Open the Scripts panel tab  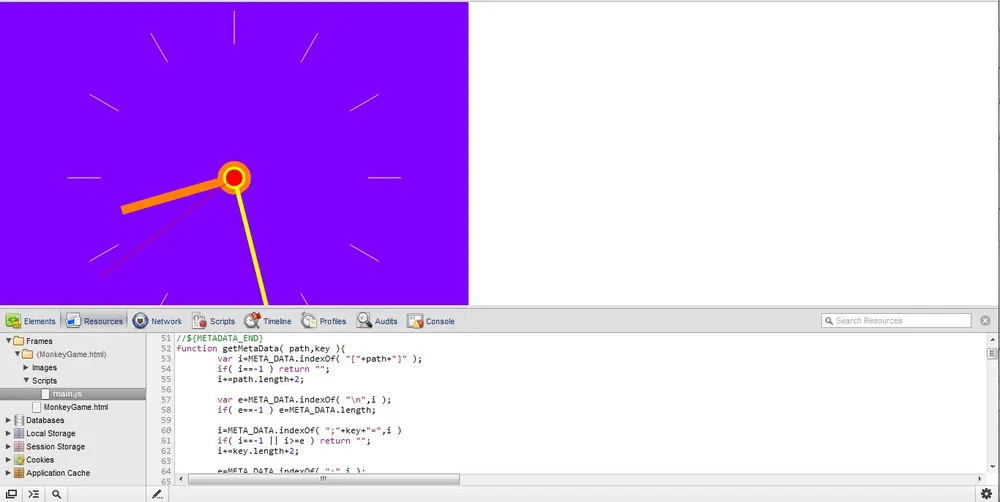point(214,321)
